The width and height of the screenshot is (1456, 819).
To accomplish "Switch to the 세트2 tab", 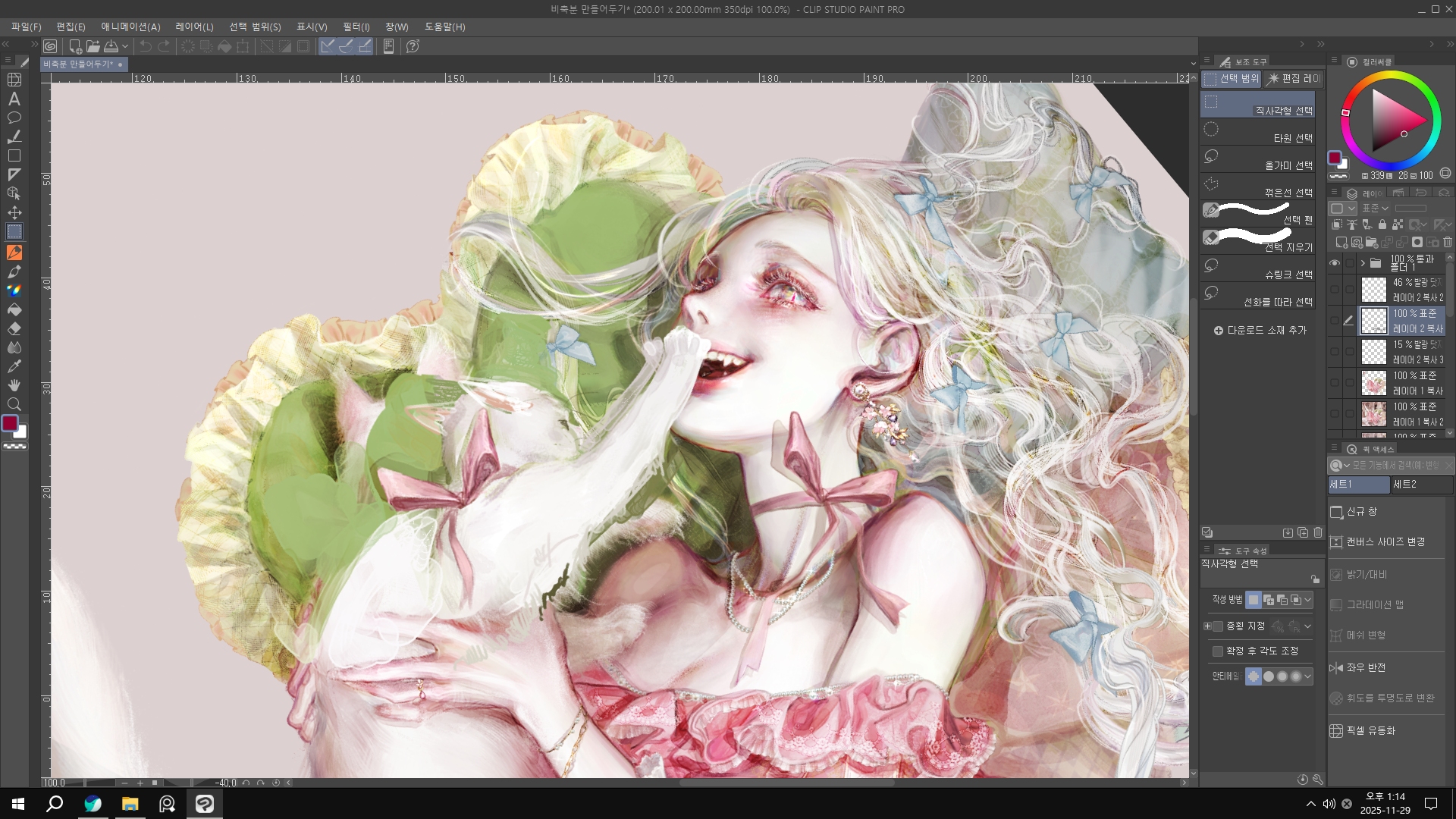I will [x=1421, y=485].
